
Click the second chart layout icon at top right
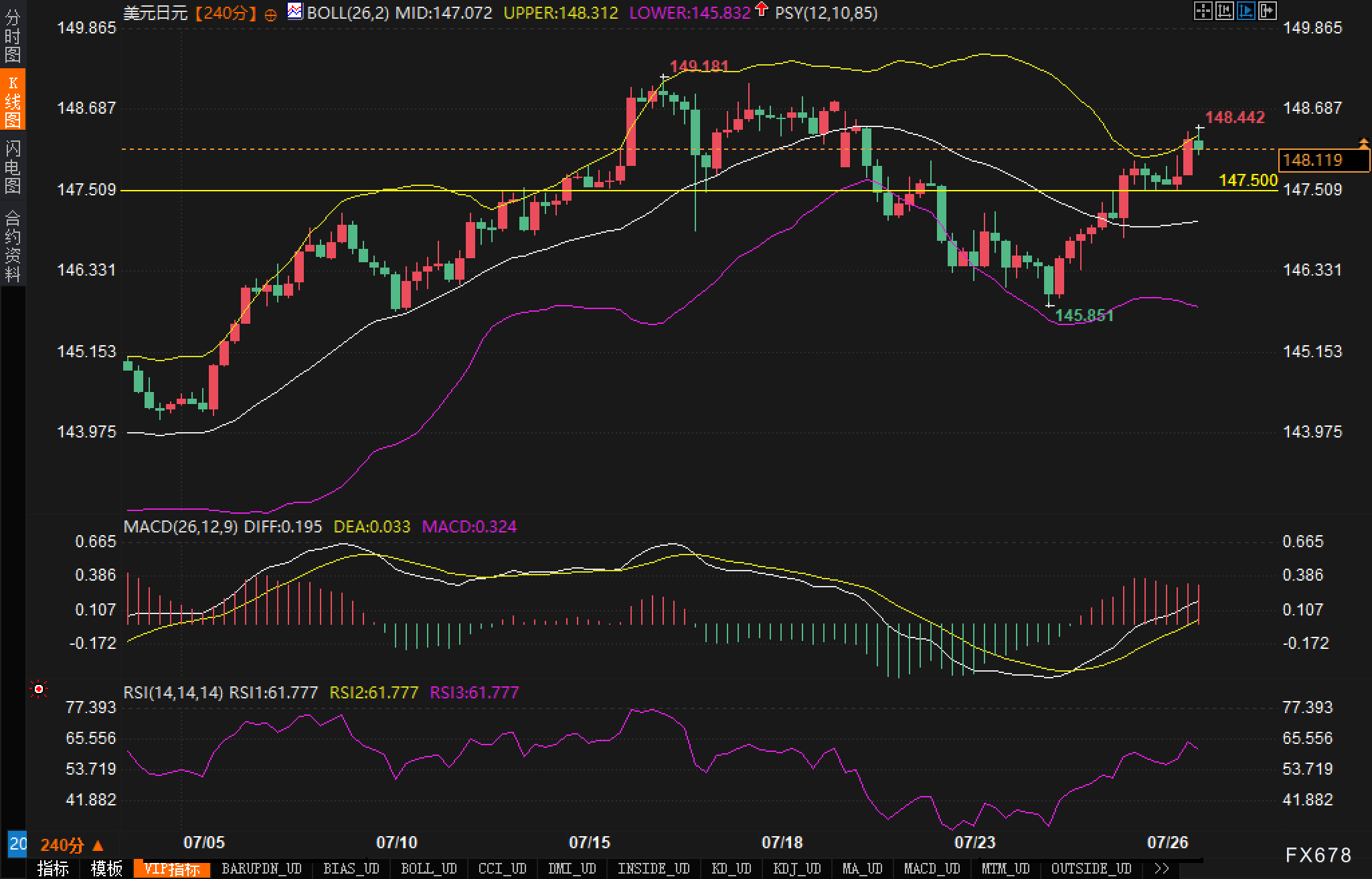(1224, 11)
